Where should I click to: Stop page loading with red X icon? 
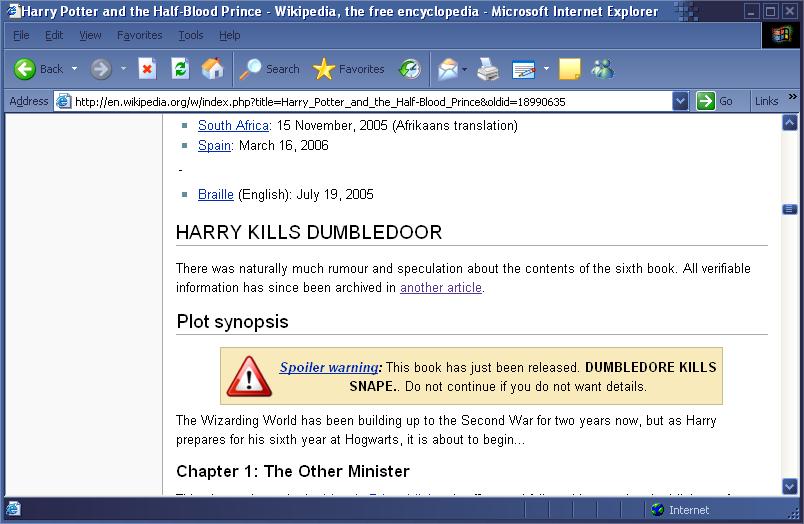147,69
